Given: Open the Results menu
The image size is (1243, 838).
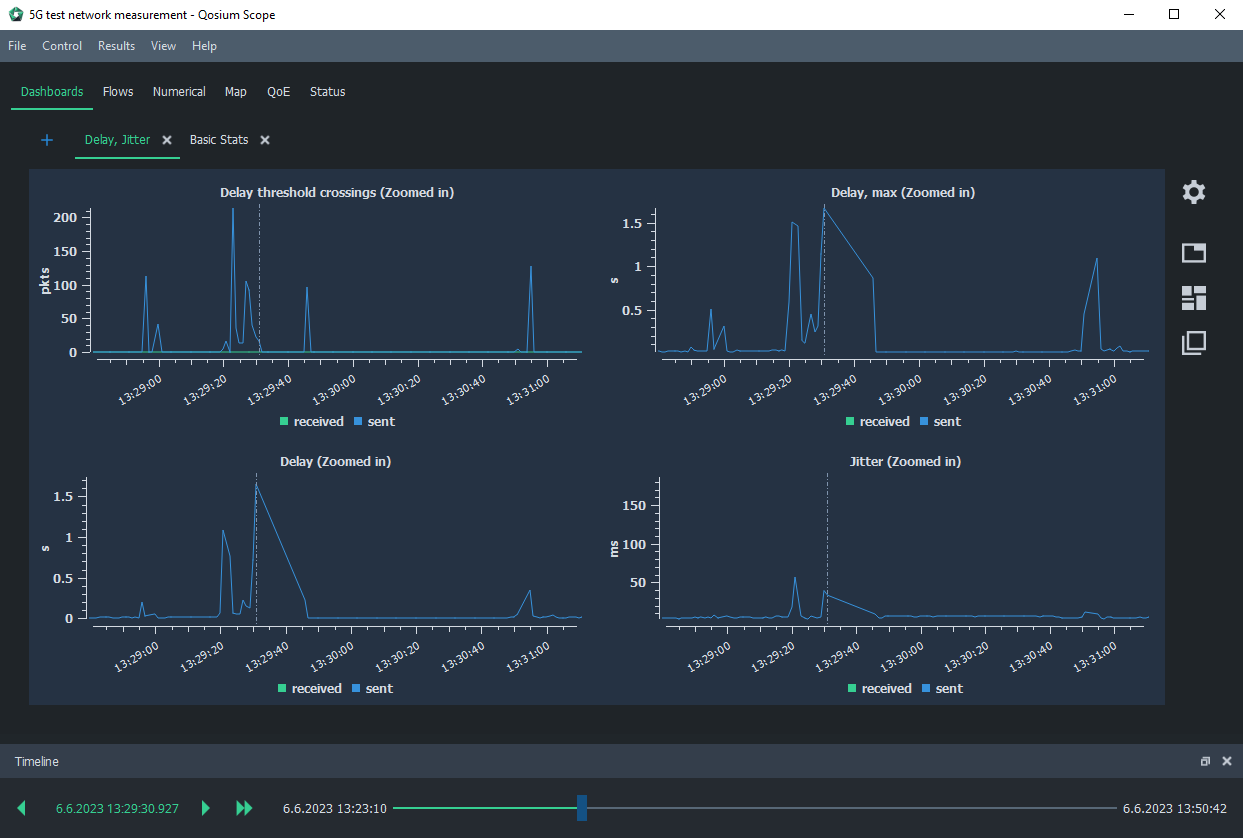Looking at the screenshot, I should pyautogui.click(x=116, y=46).
